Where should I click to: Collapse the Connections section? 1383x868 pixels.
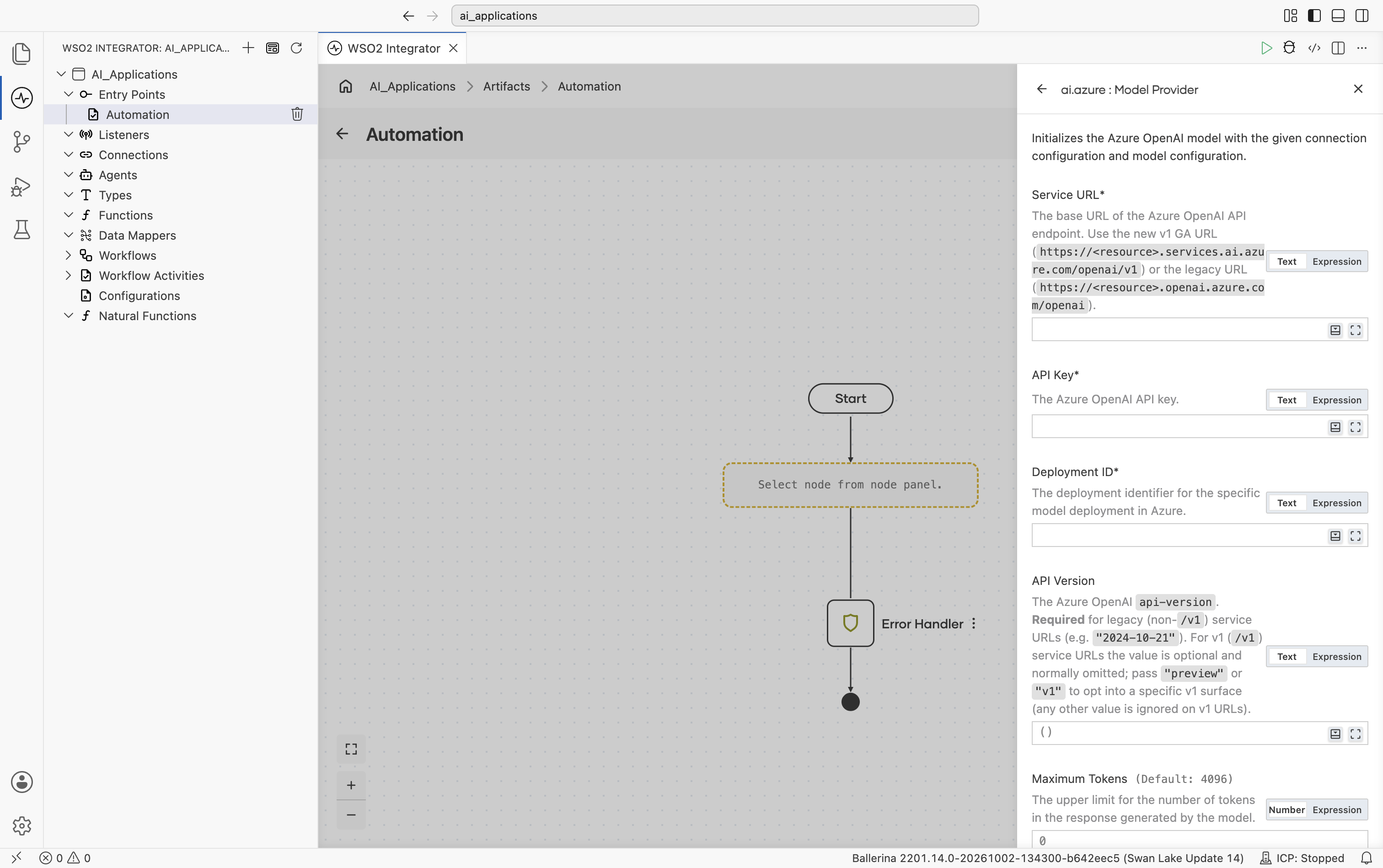coord(68,155)
